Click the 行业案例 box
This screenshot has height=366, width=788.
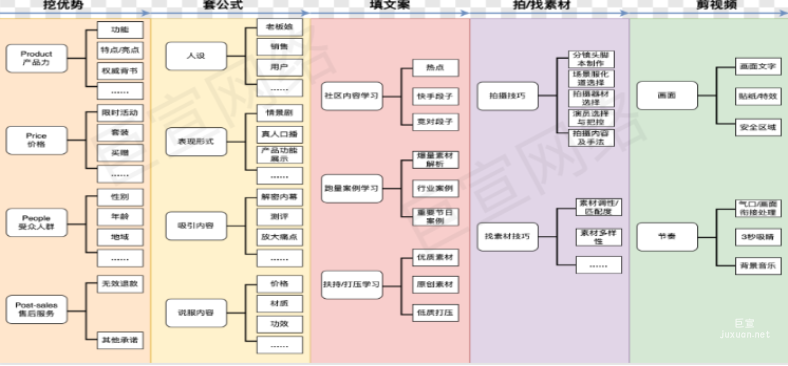[x=436, y=189]
